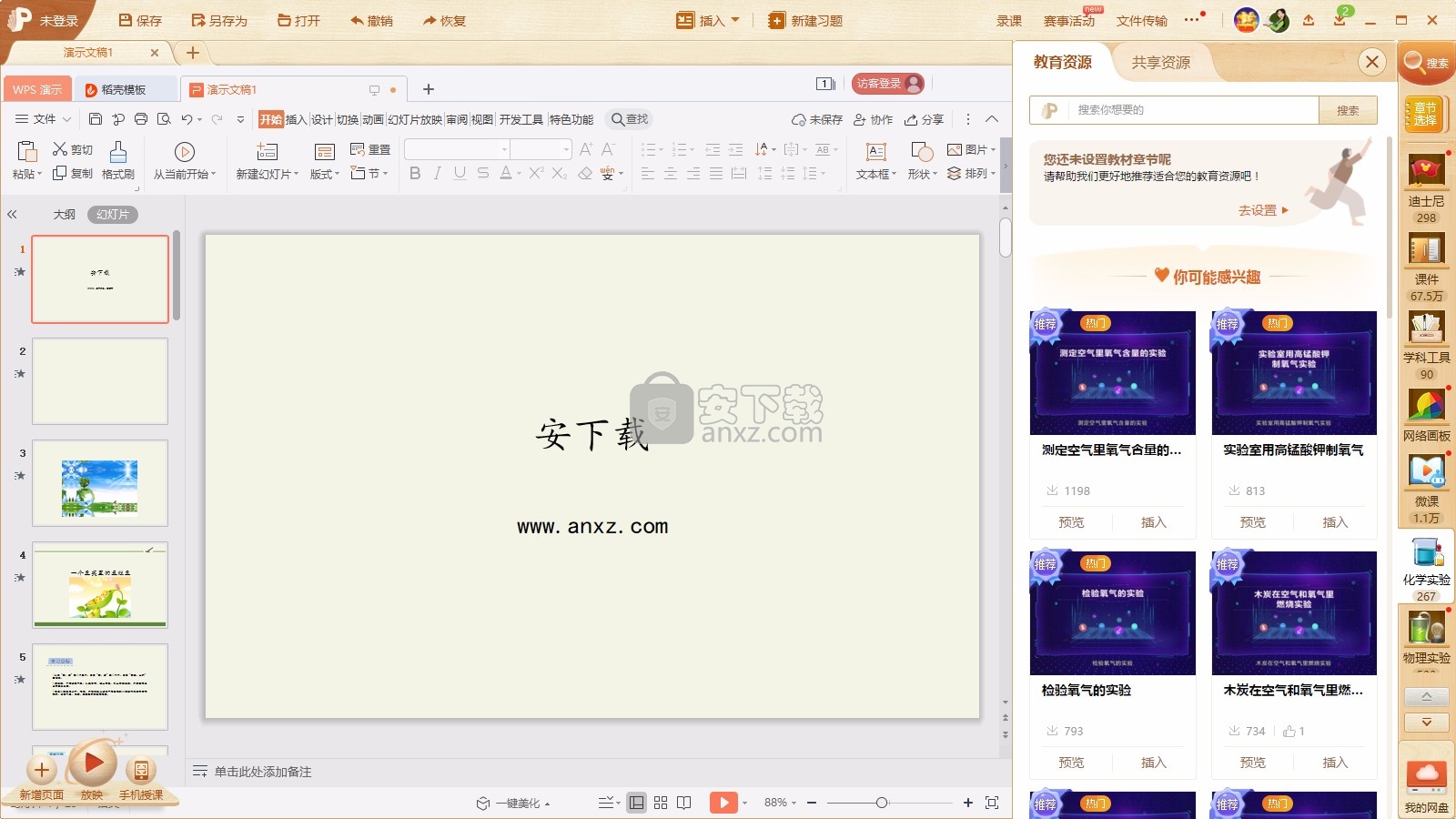Click the fit-to-window icon in status bar

992,803
